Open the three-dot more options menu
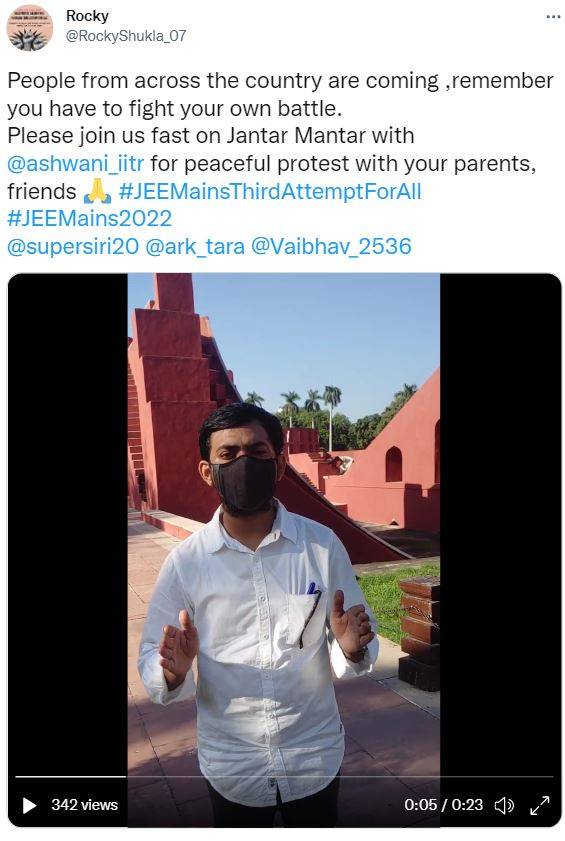Image resolution: width=565 pixels, height=841 pixels. [553, 17]
